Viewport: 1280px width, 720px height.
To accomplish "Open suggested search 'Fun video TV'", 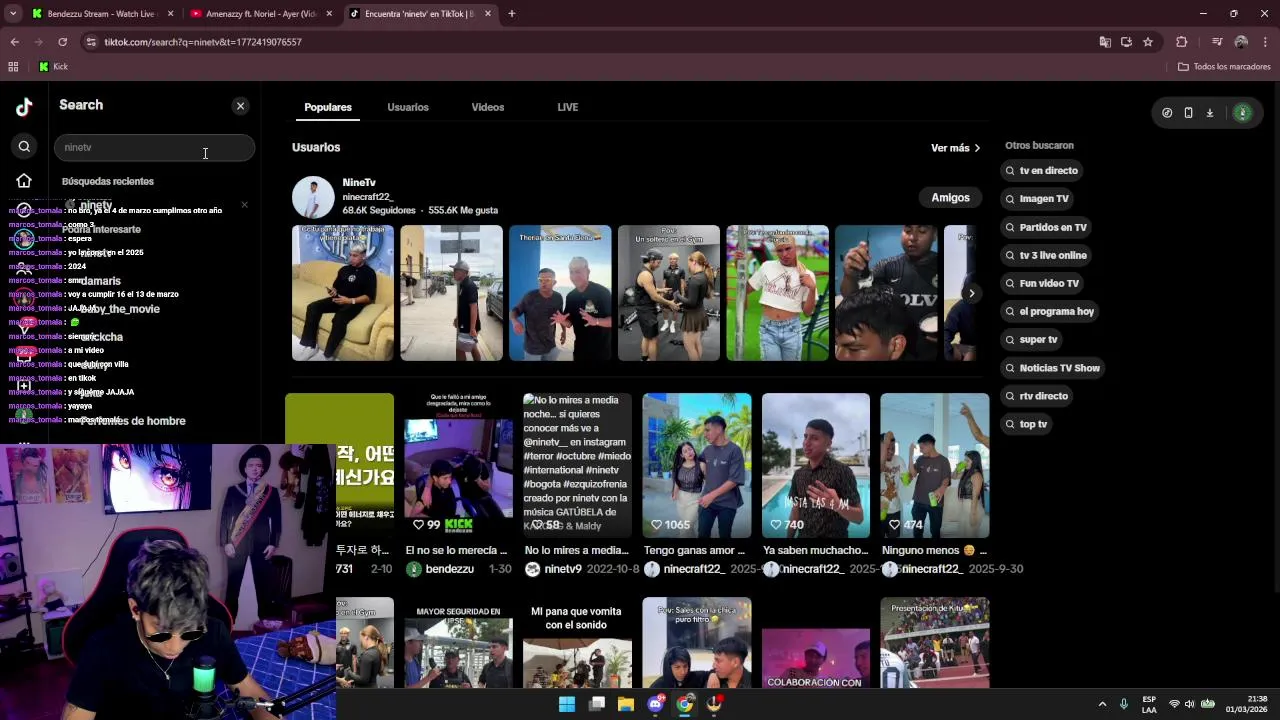I will click(1043, 283).
